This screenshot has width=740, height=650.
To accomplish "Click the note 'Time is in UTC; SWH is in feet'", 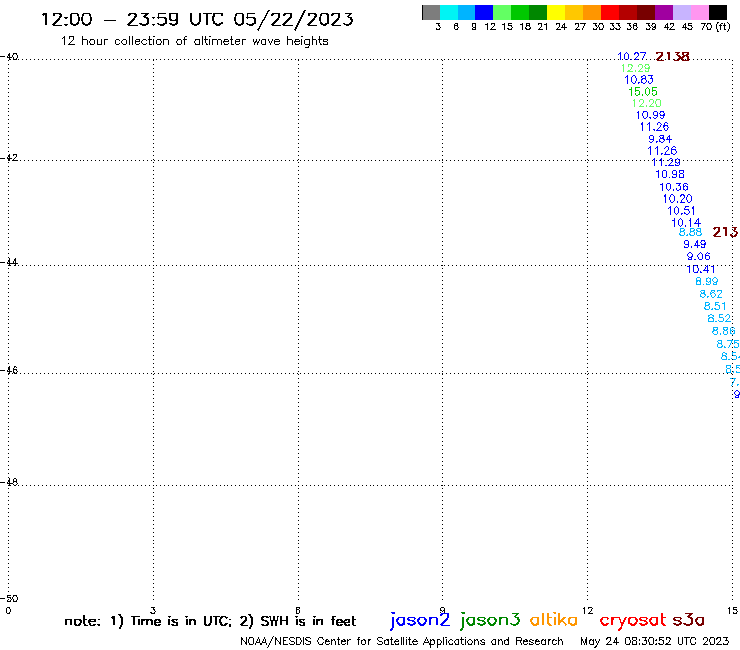I will (x=210, y=621).
